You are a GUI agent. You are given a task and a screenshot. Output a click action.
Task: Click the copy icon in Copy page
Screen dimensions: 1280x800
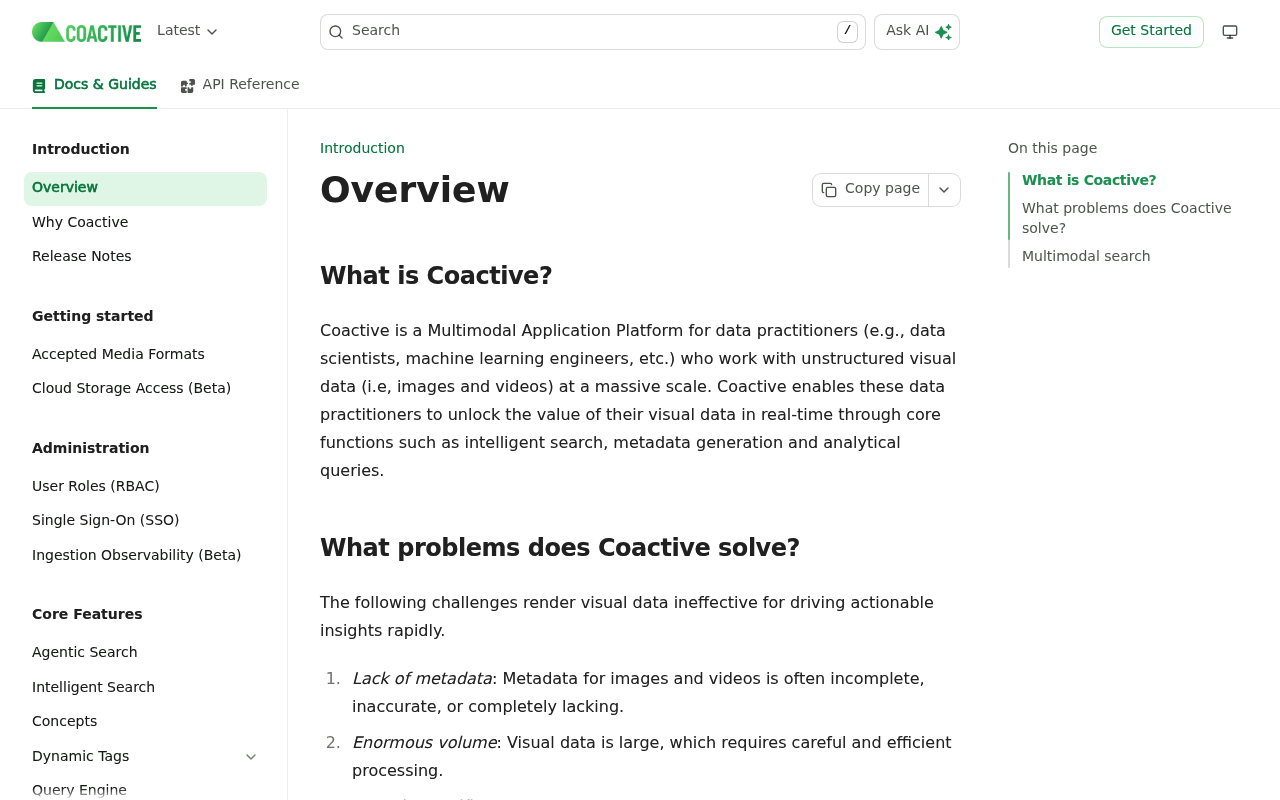[829, 190]
